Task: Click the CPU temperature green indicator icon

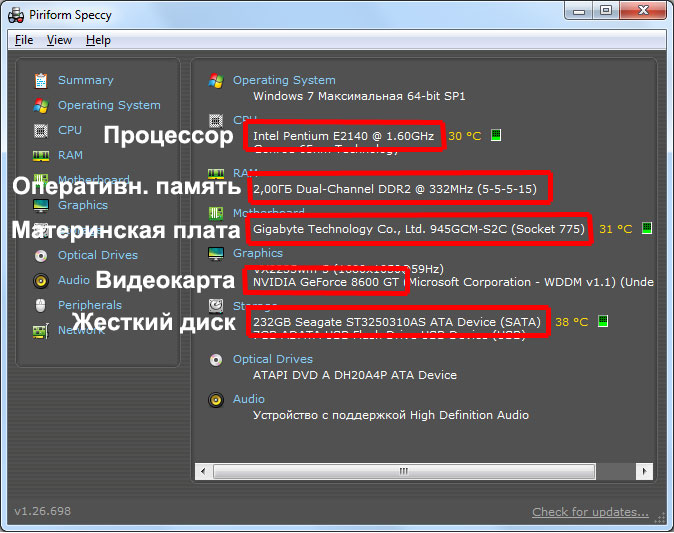Action: [496, 135]
